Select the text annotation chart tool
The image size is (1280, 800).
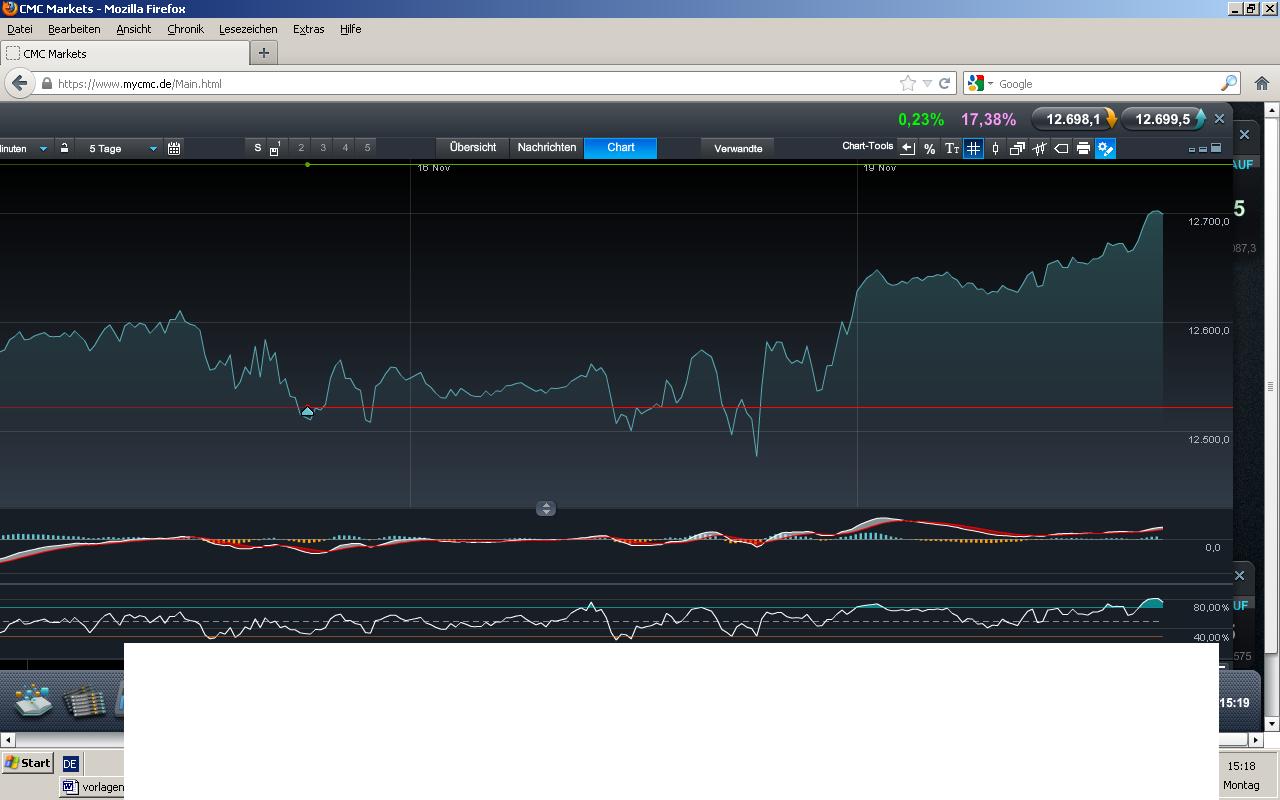(x=951, y=149)
